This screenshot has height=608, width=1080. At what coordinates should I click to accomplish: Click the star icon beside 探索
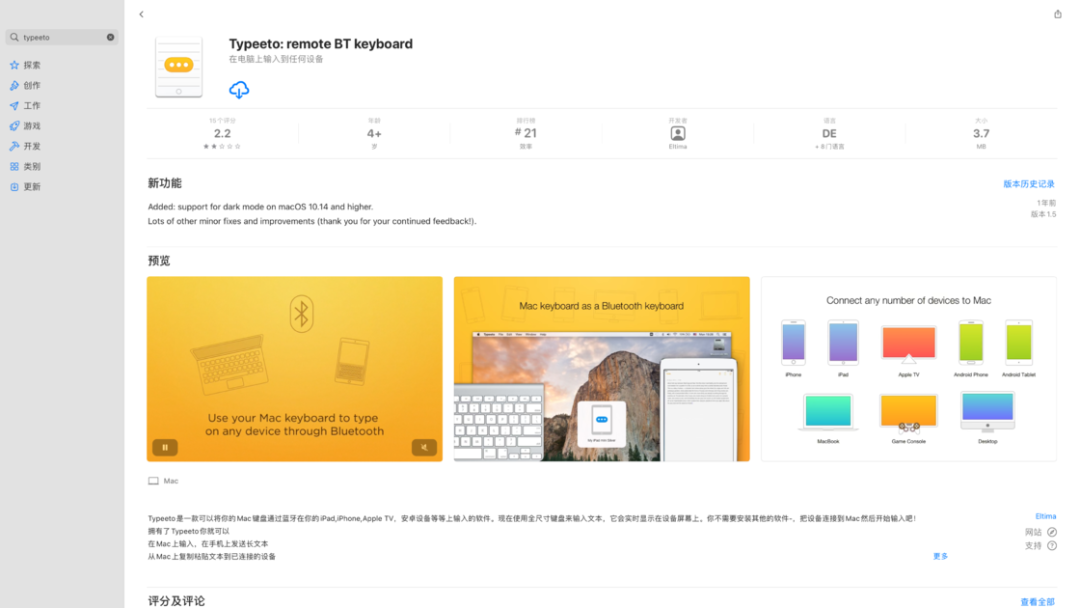(14, 65)
